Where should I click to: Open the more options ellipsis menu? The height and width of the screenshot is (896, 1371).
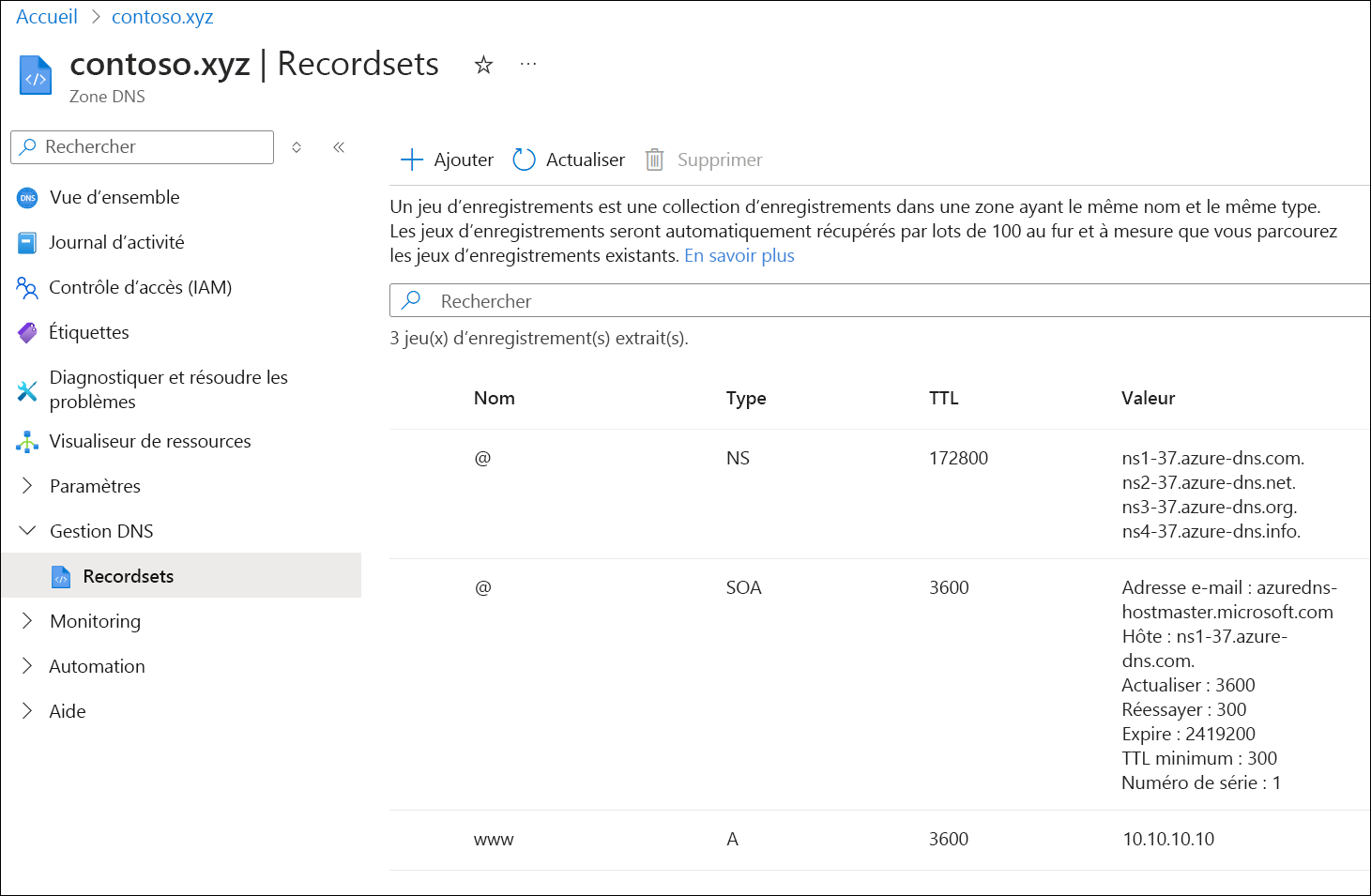coord(528,64)
